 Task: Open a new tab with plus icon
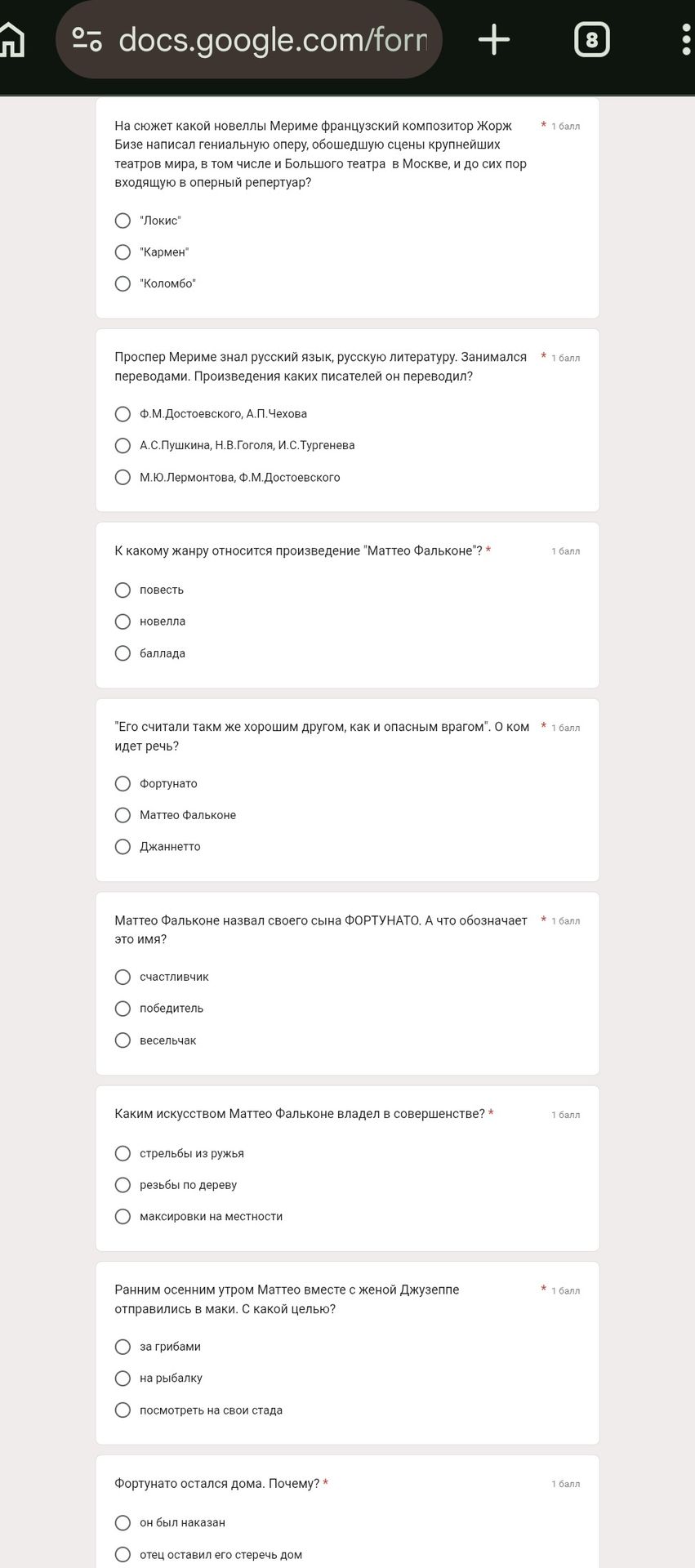coord(494,39)
